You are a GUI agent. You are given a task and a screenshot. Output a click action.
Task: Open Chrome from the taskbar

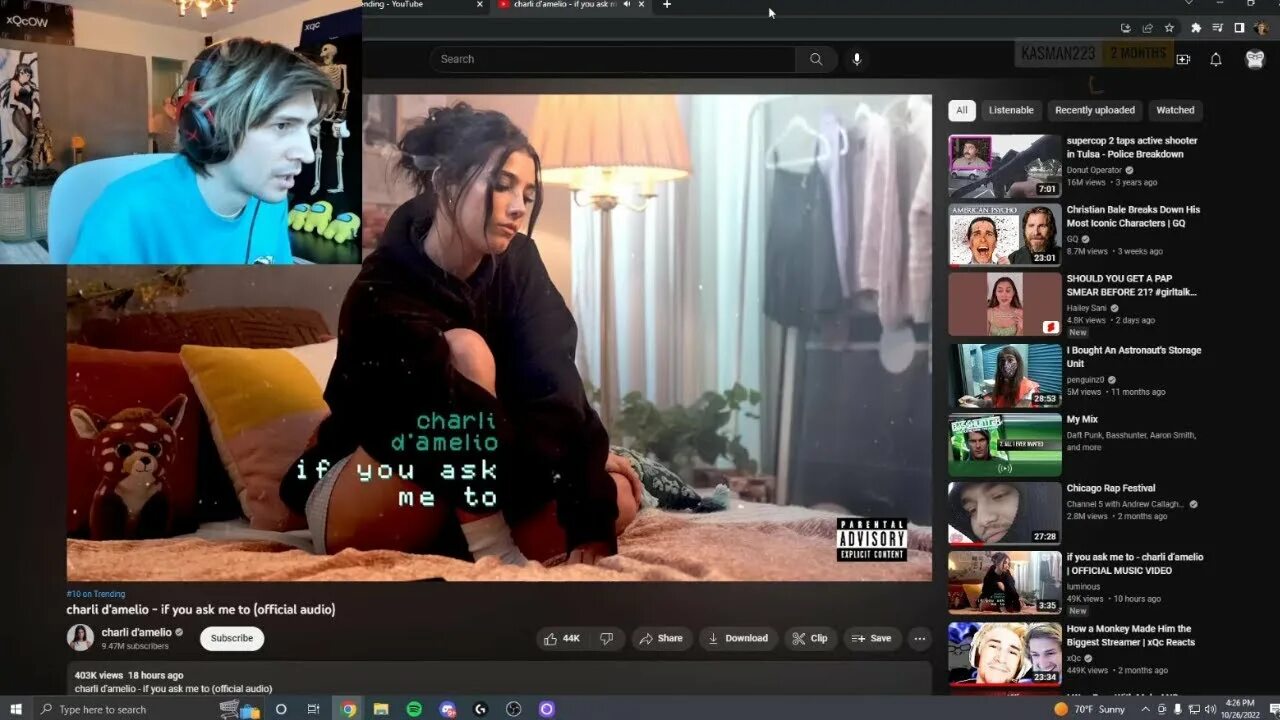point(348,709)
